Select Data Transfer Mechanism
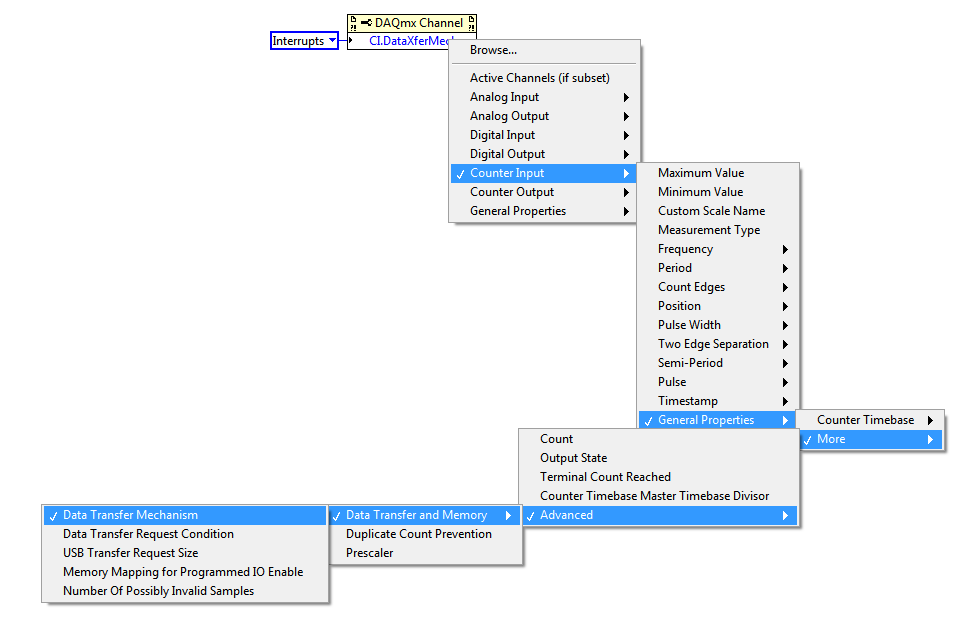 point(185,515)
